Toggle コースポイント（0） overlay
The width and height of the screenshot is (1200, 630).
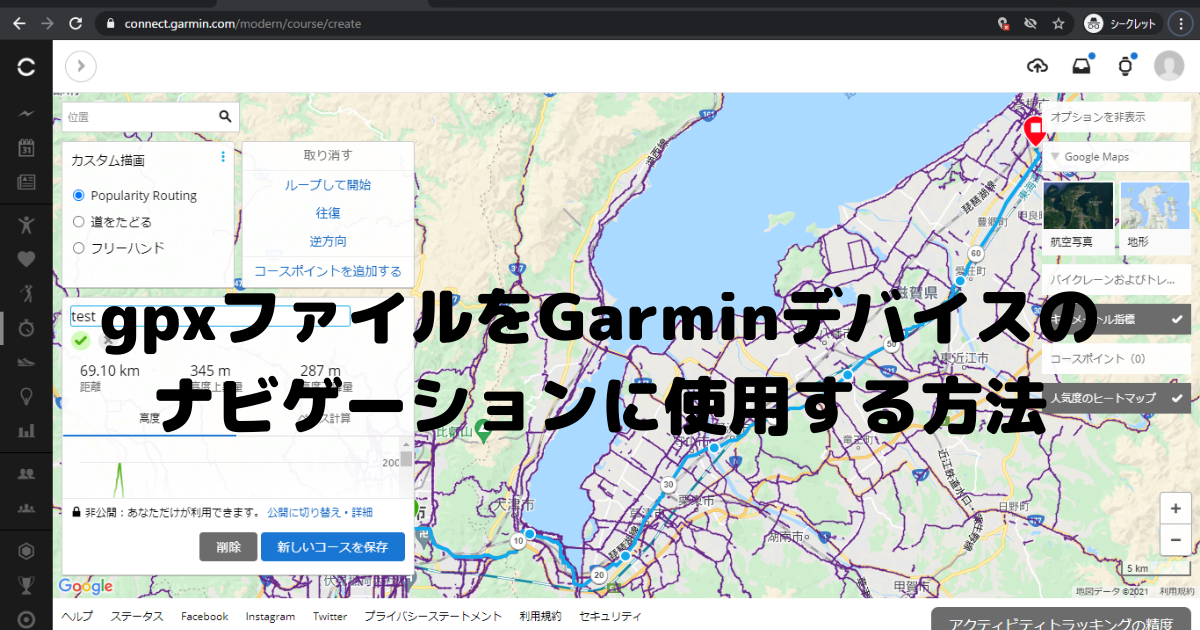click(x=1116, y=358)
